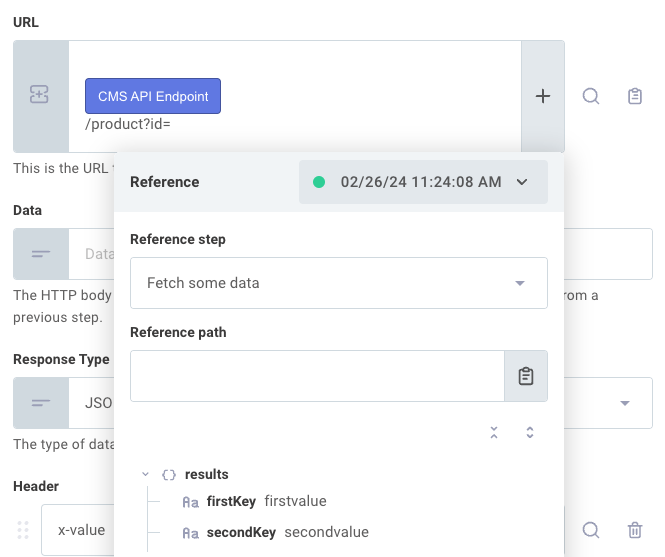665x557 pixels.
Task: Click the 'firstvalue' value text
Action: coord(295,501)
